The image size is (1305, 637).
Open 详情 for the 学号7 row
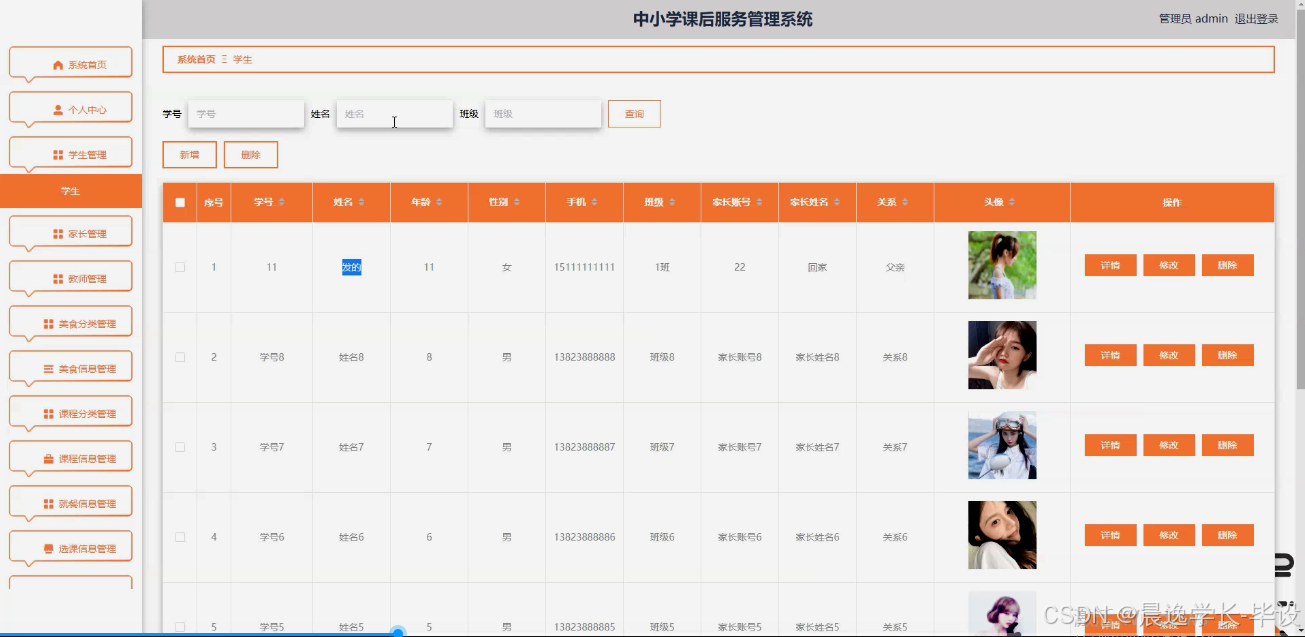pos(1110,445)
